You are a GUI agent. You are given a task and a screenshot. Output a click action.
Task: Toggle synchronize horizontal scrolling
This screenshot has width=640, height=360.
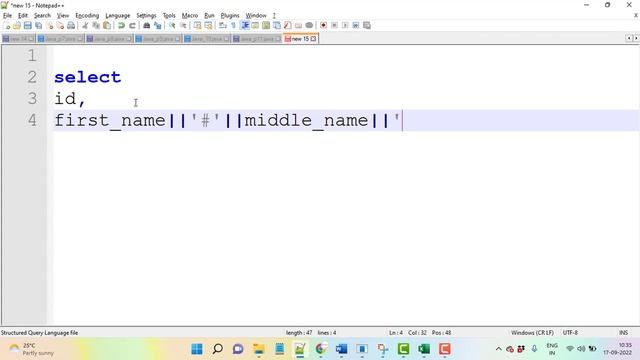[x=209, y=25]
